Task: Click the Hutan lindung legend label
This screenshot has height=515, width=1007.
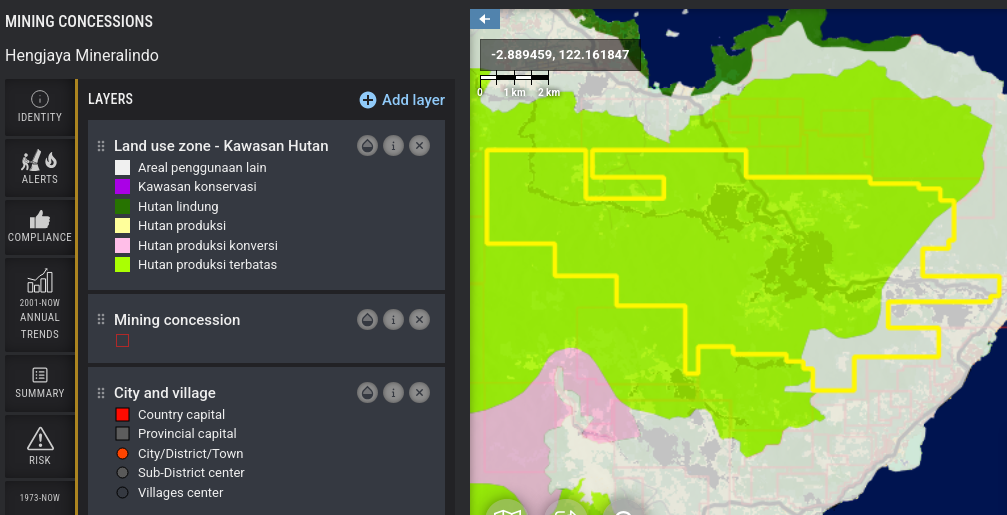Action: [x=178, y=206]
